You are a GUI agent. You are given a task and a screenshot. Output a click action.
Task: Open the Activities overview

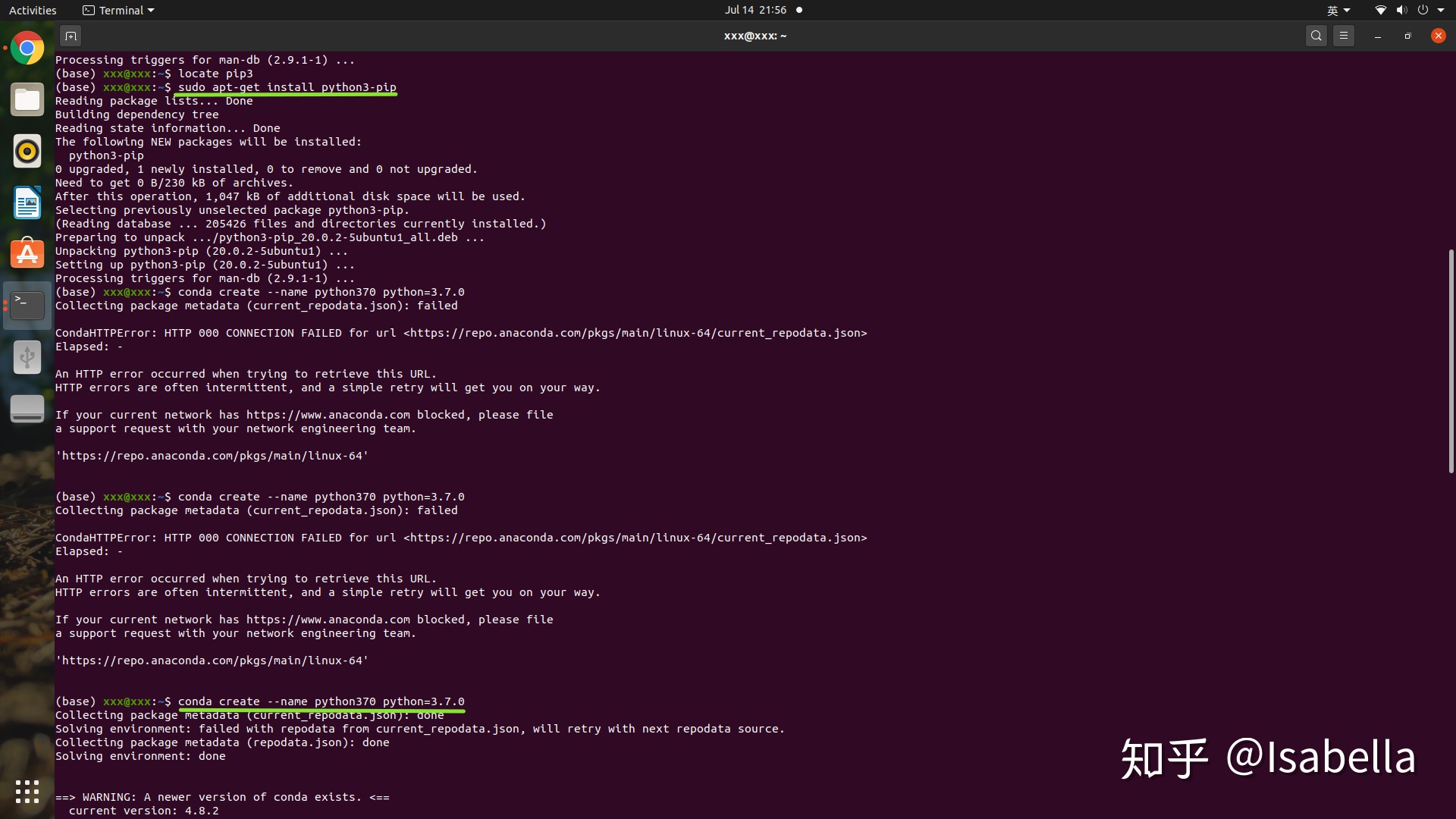click(x=33, y=10)
